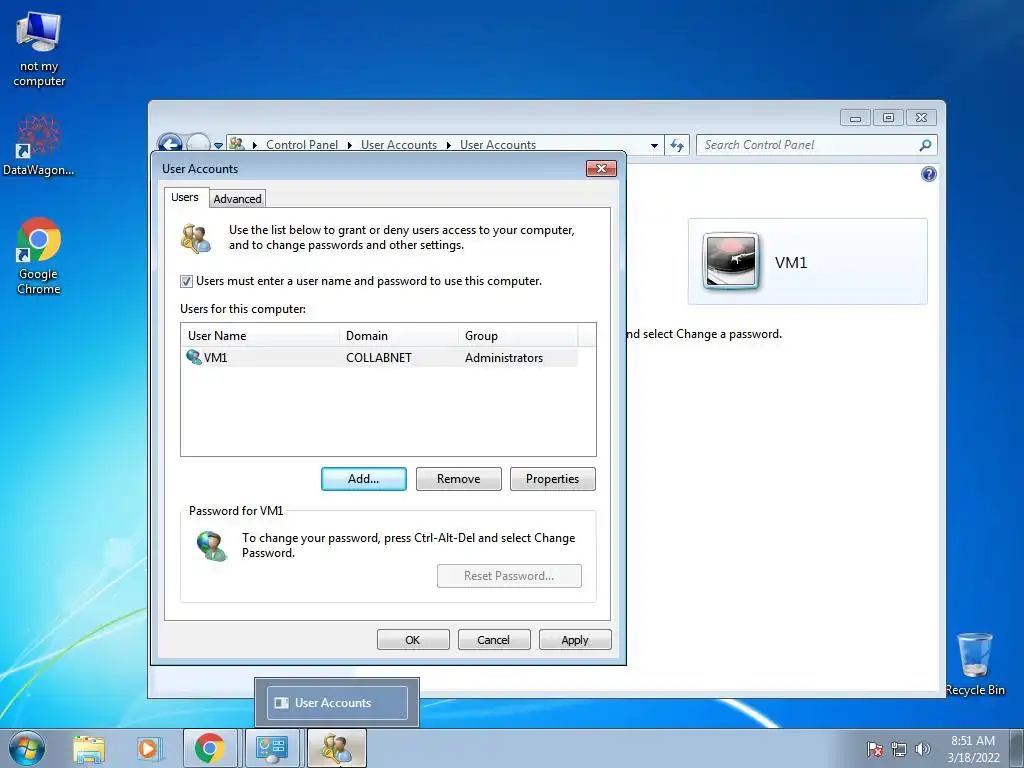Click the network icon in the system tray

(x=899, y=749)
